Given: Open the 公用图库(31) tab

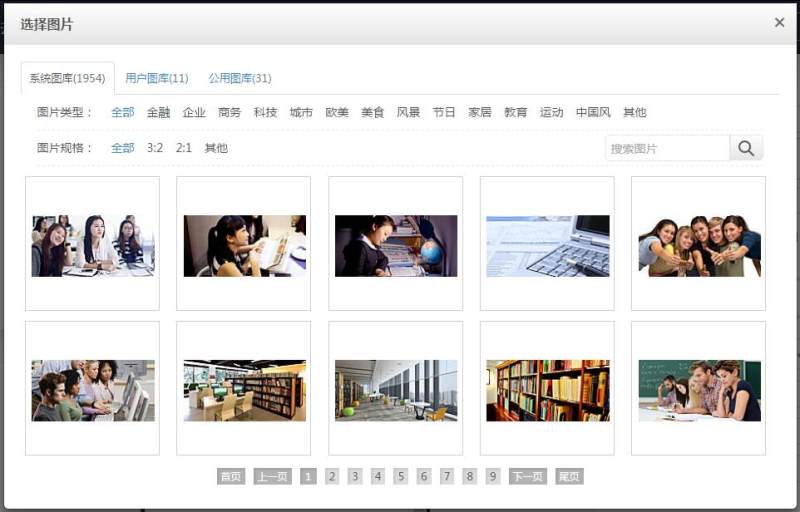Looking at the screenshot, I should 239,78.
